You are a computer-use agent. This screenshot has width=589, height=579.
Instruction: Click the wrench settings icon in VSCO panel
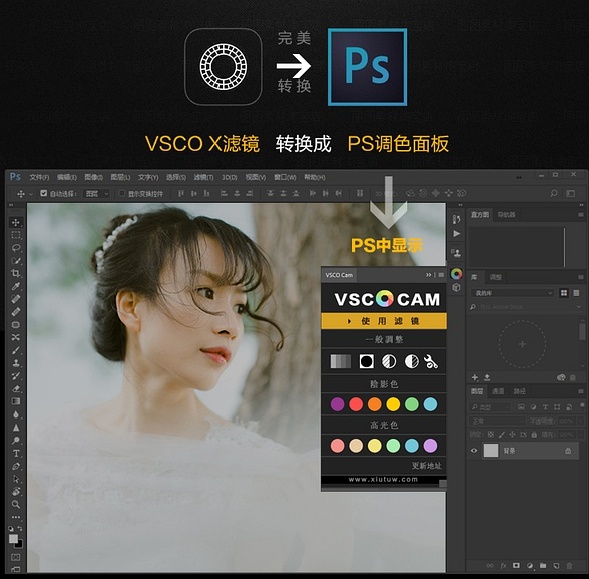coord(431,361)
